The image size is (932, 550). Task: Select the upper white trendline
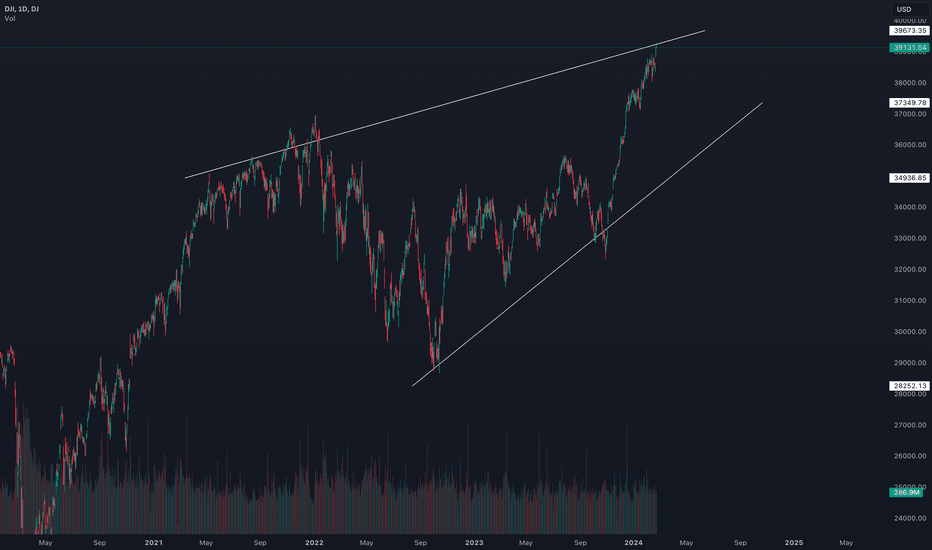[x=445, y=104]
